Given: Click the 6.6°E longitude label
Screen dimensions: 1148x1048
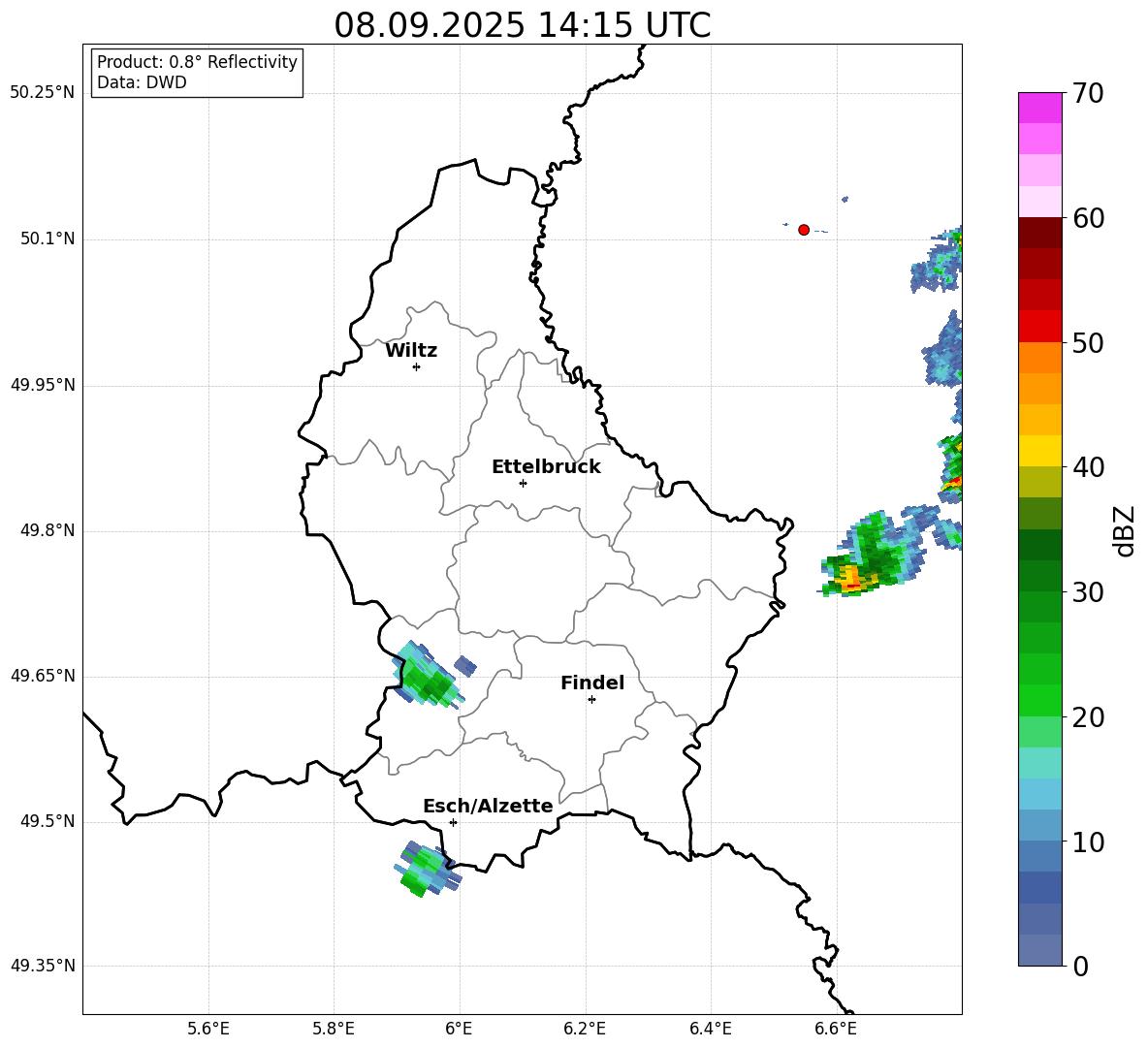Looking at the screenshot, I should tap(836, 1030).
